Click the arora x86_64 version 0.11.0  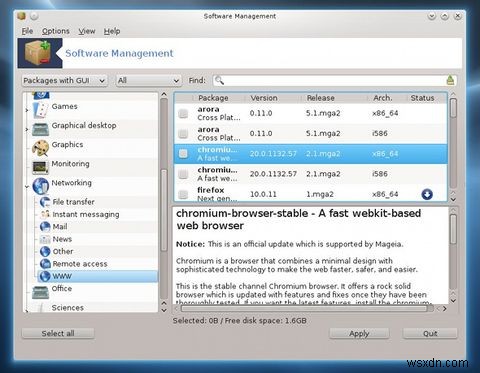(261, 113)
